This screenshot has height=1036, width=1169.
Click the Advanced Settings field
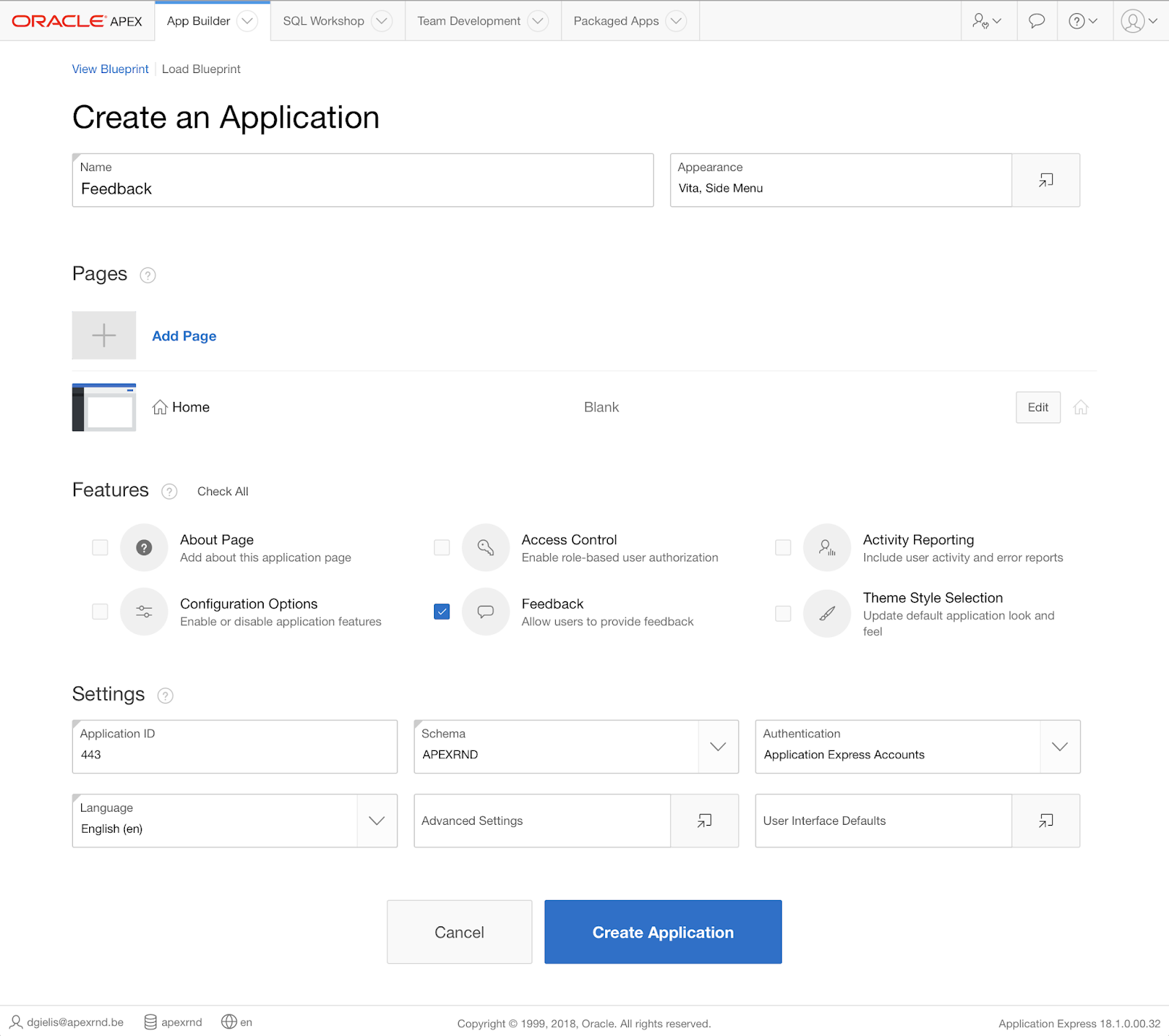[542, 821]
